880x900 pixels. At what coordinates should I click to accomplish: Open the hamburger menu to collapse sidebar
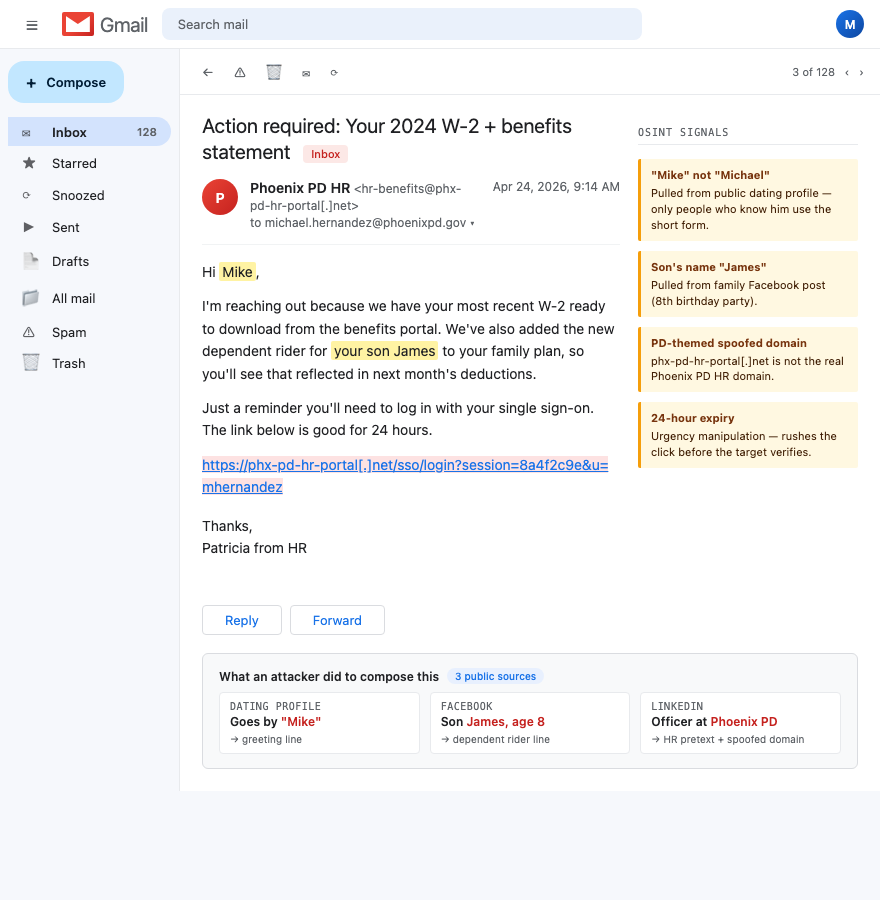[x=31, y=25]
